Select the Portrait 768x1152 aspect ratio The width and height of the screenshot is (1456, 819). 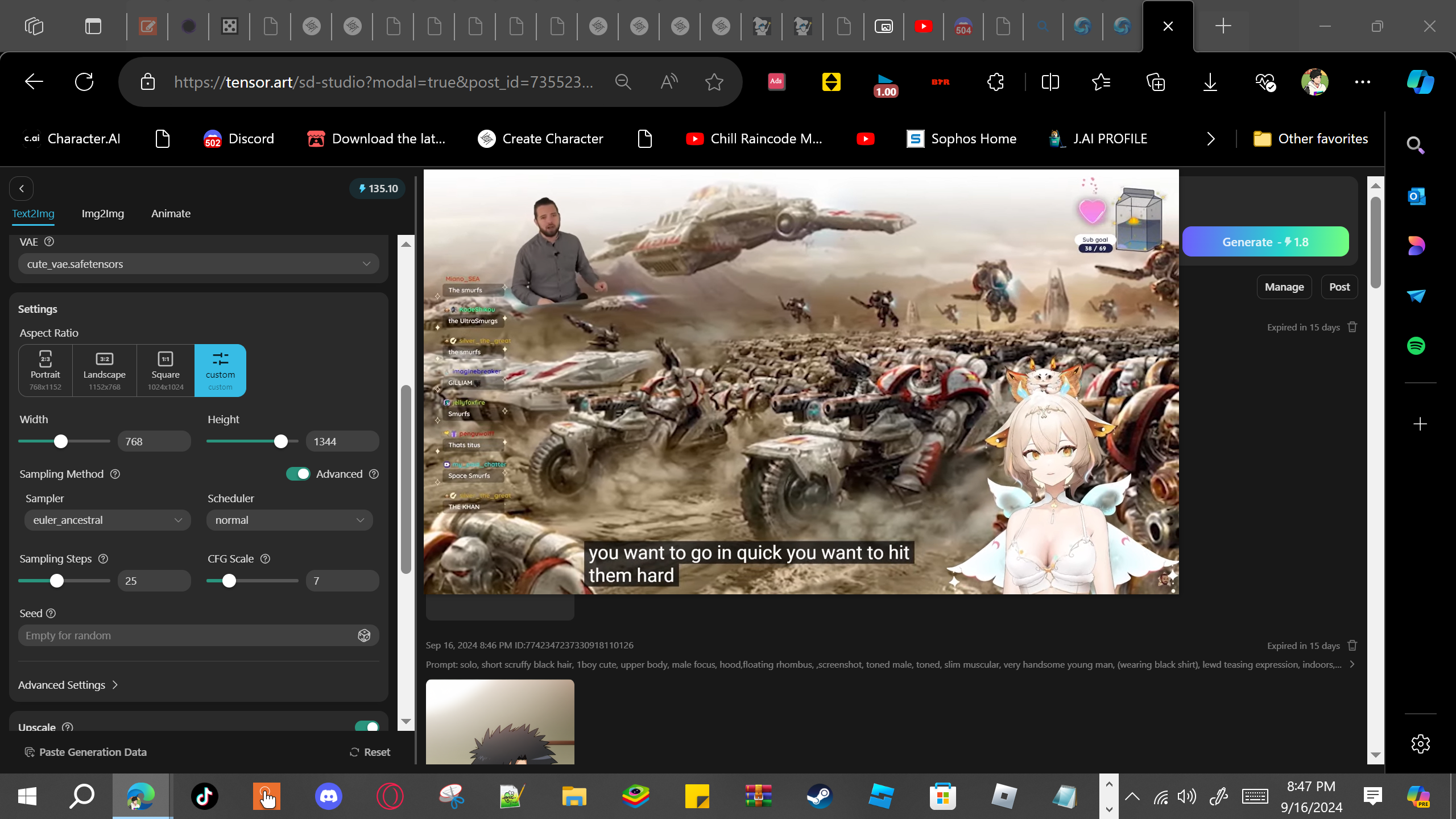45,370
